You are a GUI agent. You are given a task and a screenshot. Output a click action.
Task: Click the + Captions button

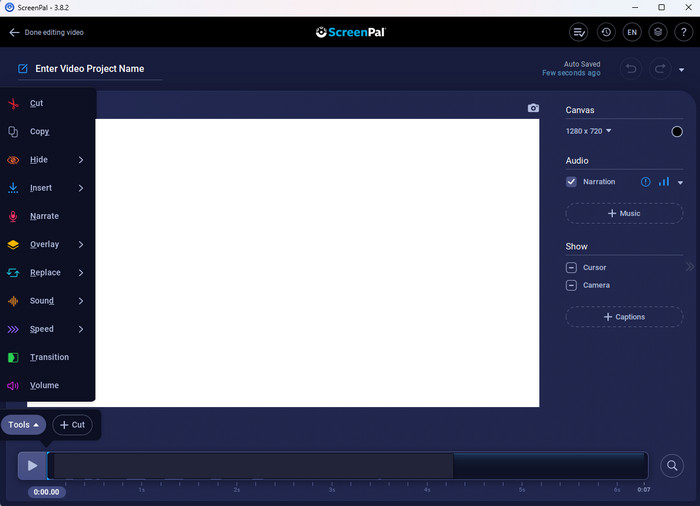624,317
